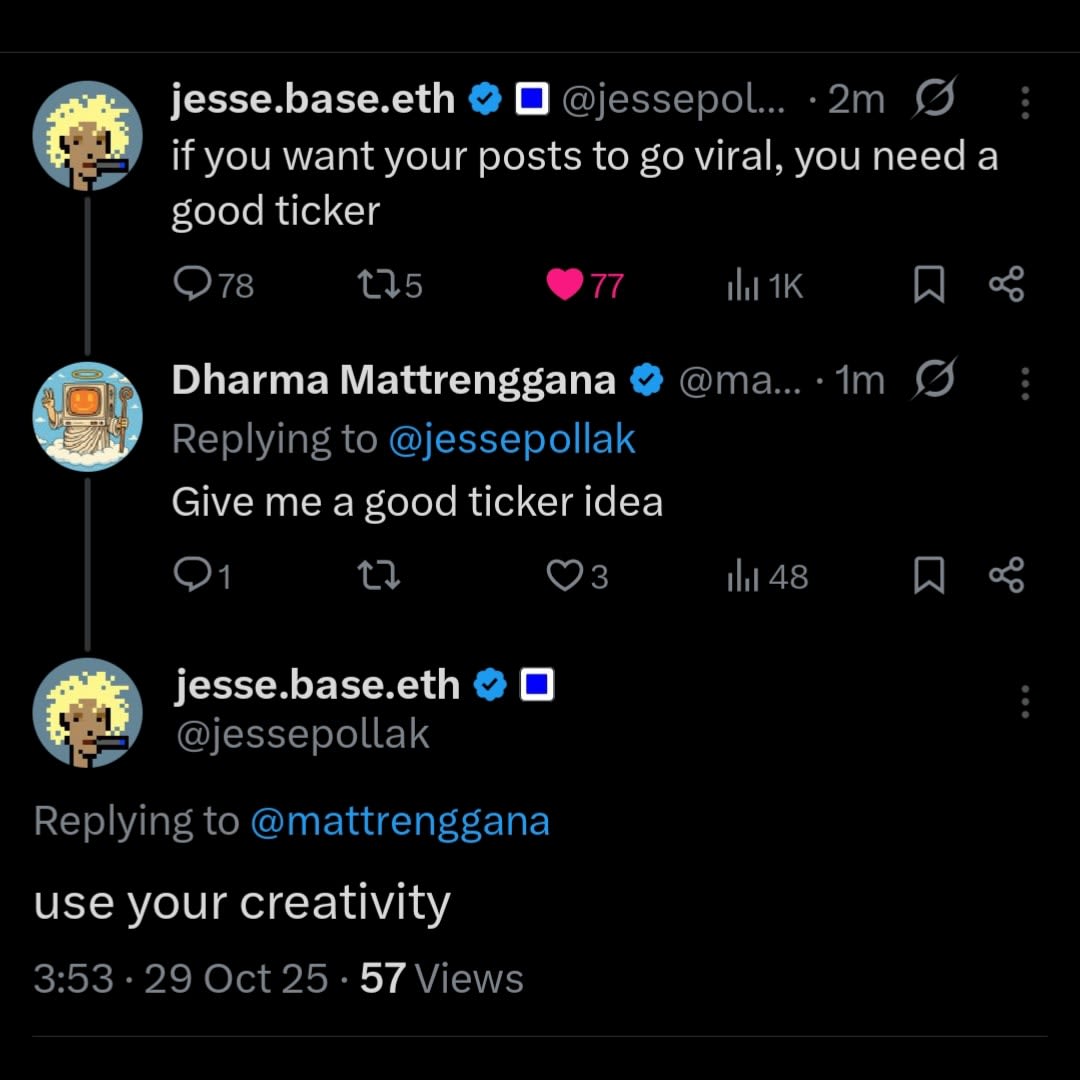
Task: Bookmark Dharma Mattrenggana's reply
Action: click(x=929, y=576)
